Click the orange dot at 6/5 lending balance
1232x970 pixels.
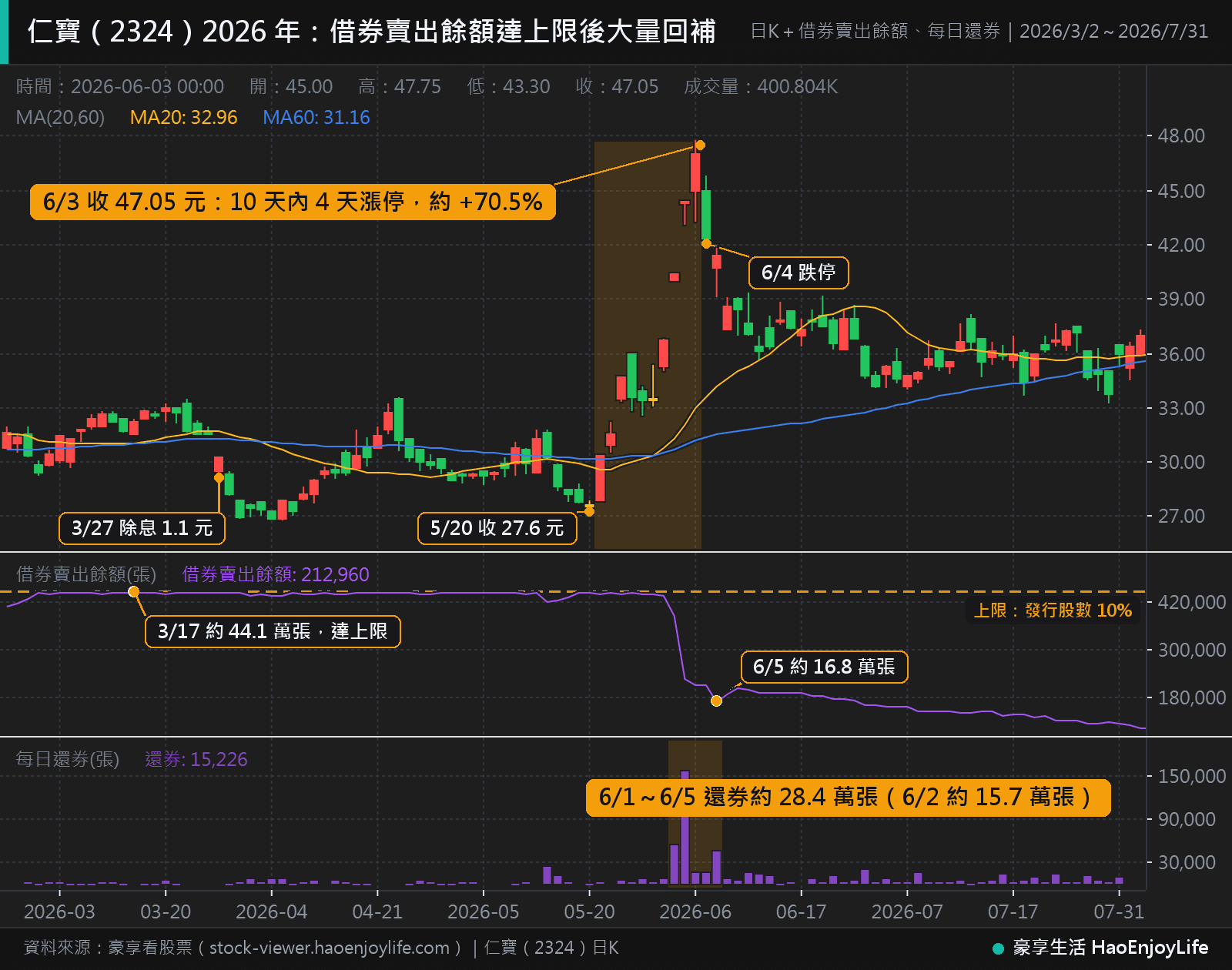click(x=716, y=701)
